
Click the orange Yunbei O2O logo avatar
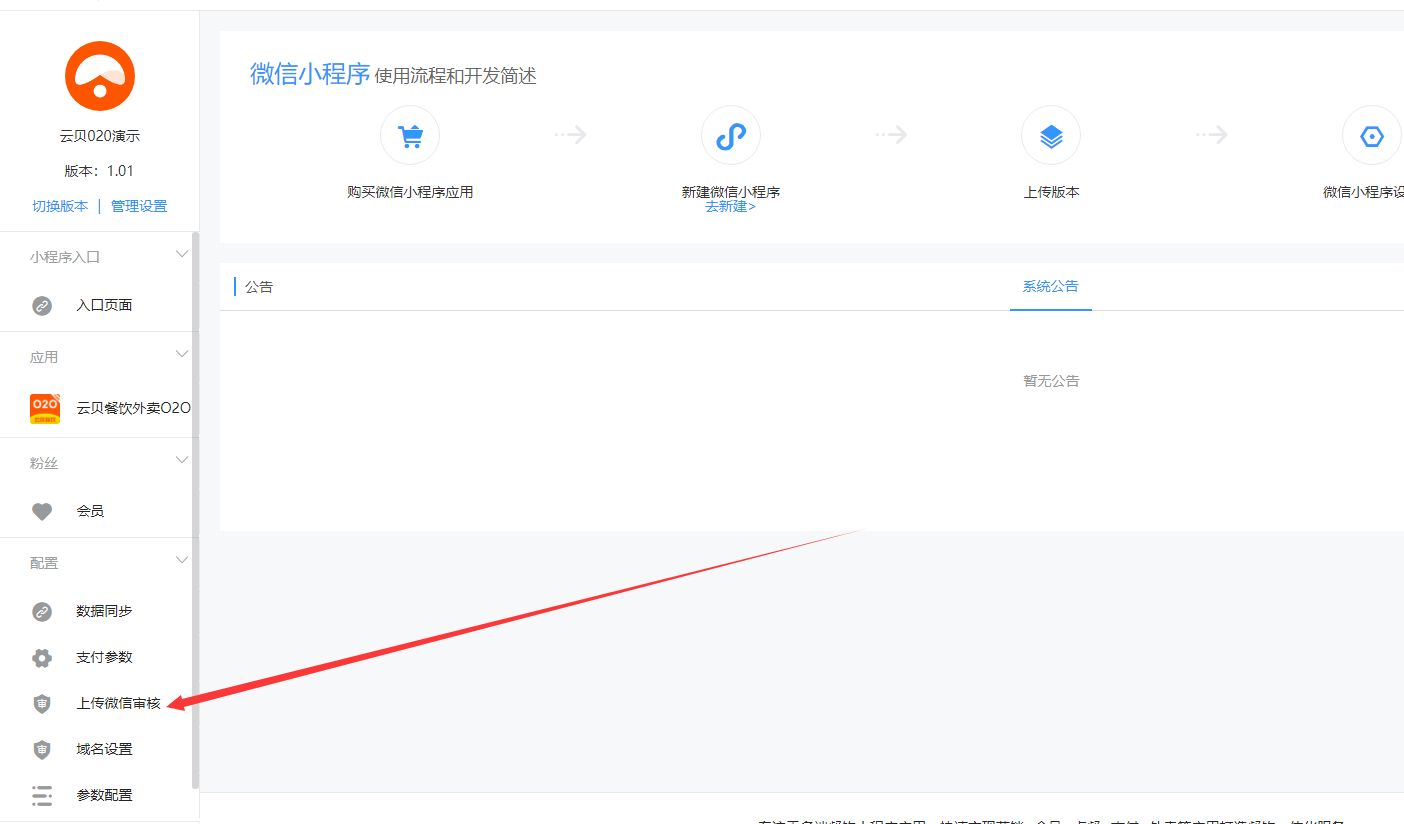tap(100, 76)
